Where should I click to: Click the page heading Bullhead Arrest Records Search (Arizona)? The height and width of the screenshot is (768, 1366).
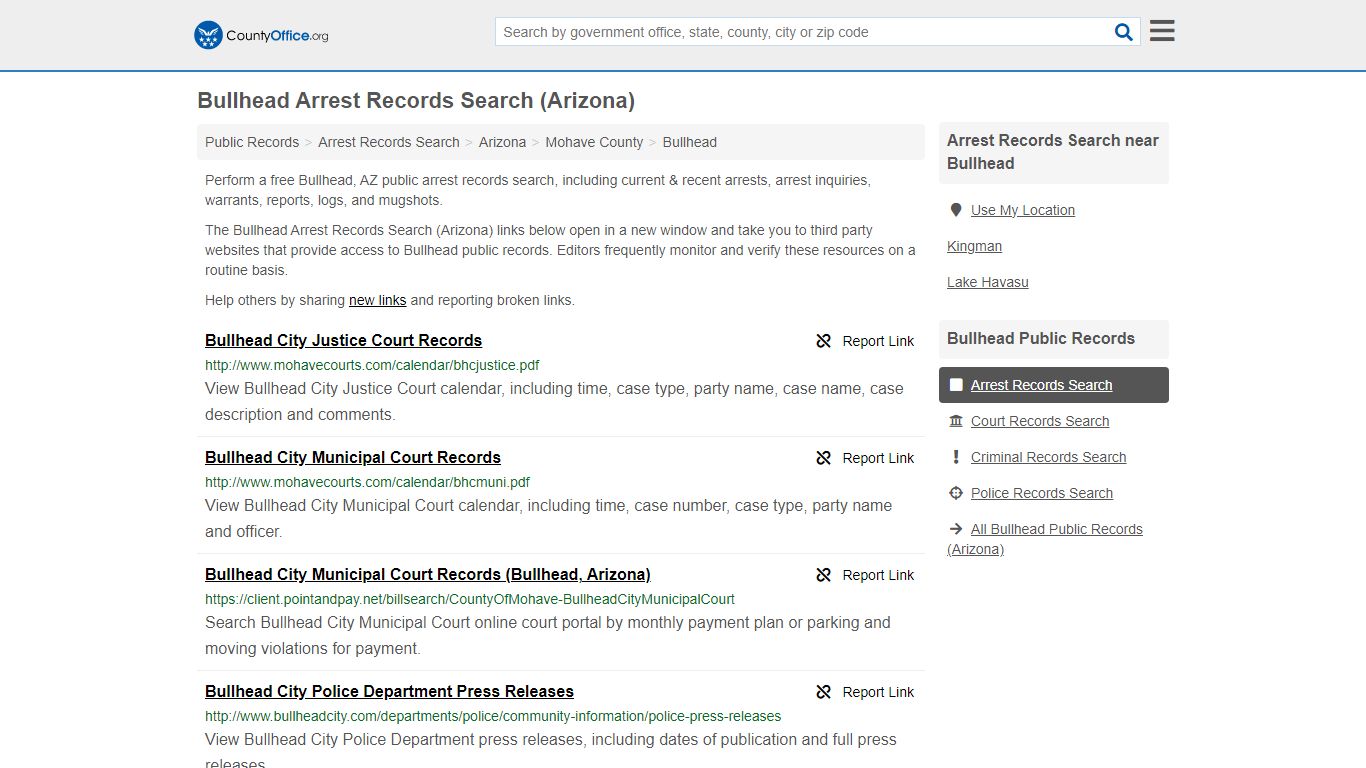[x=416, y=100]
